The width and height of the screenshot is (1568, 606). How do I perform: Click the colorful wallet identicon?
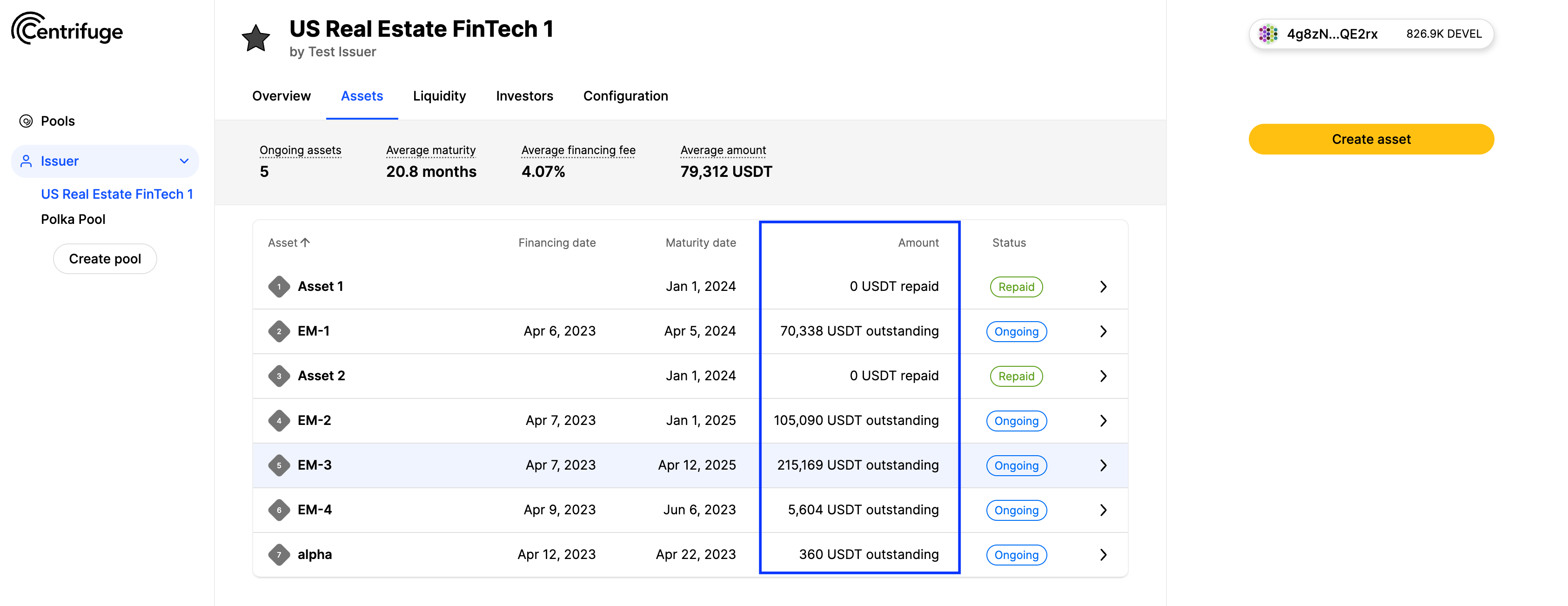point(1269,34)
